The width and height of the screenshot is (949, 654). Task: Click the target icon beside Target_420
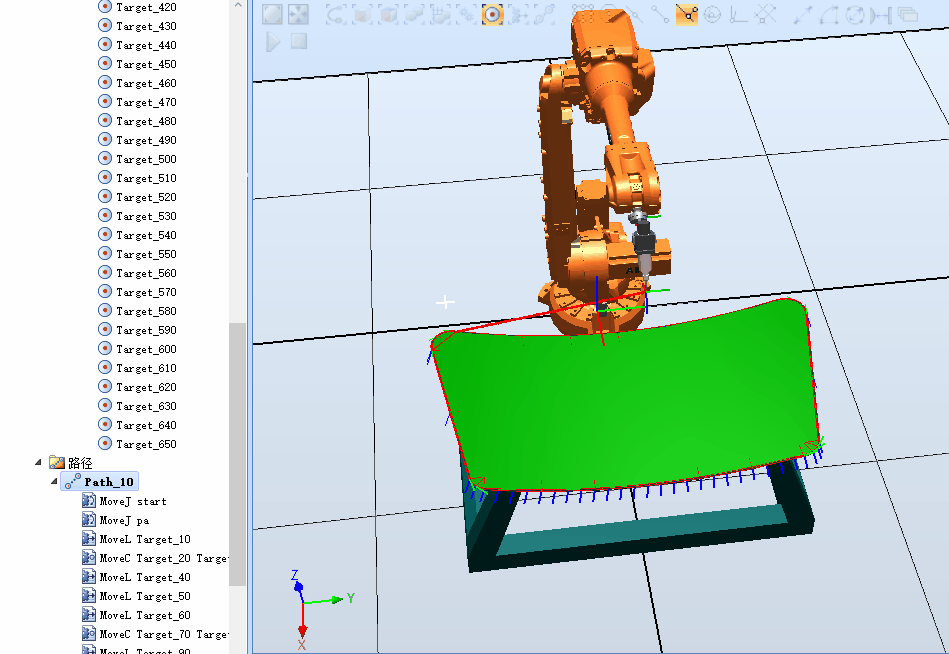(x=105, y=7)
